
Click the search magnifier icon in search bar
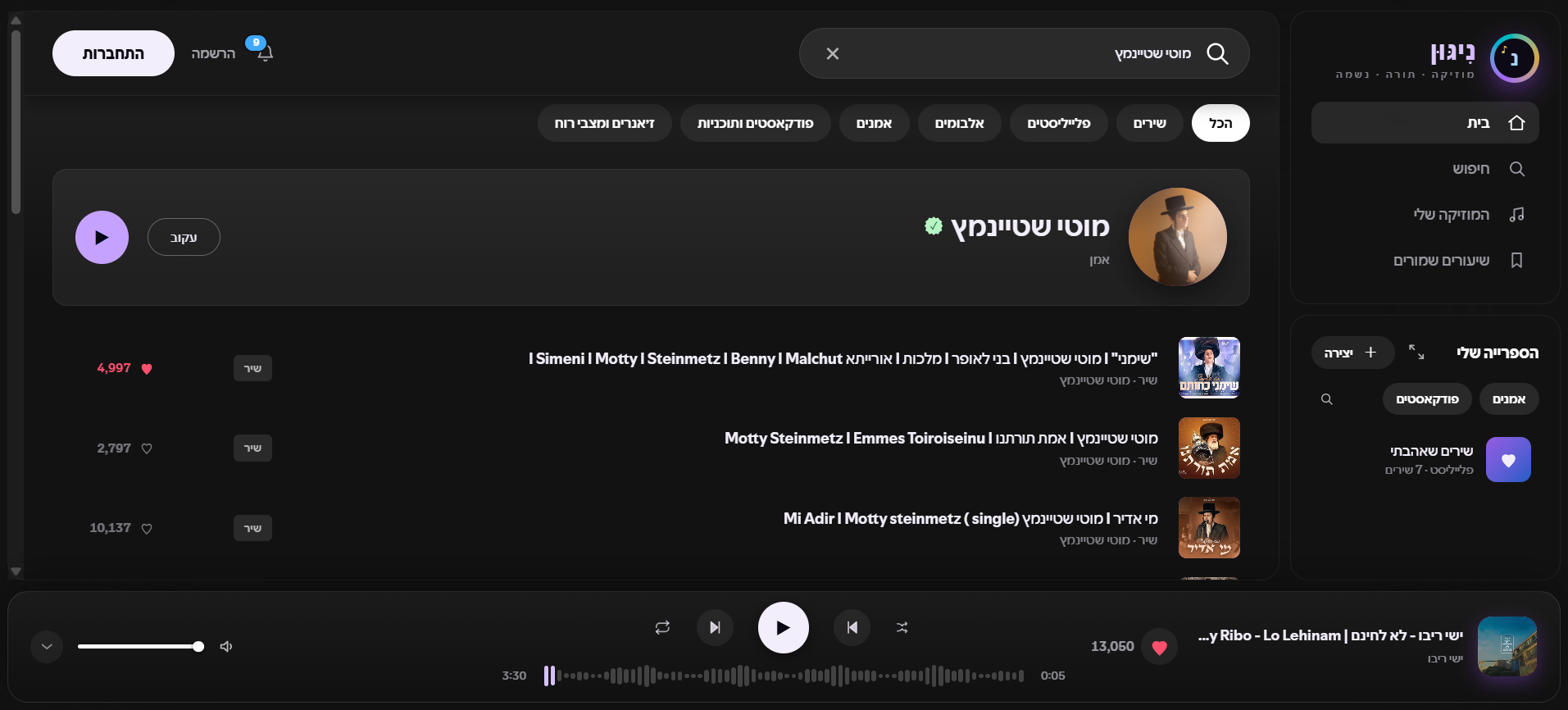(1217, 53)
